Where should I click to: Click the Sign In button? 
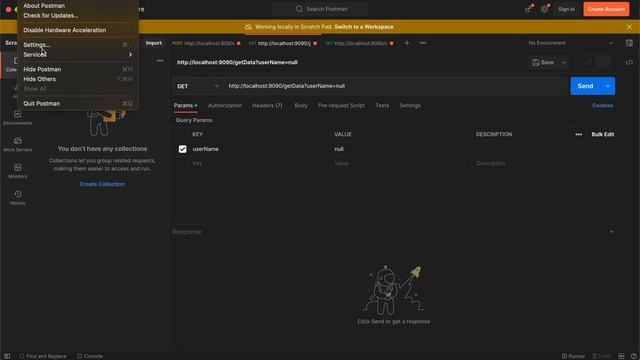pos(566,9)
